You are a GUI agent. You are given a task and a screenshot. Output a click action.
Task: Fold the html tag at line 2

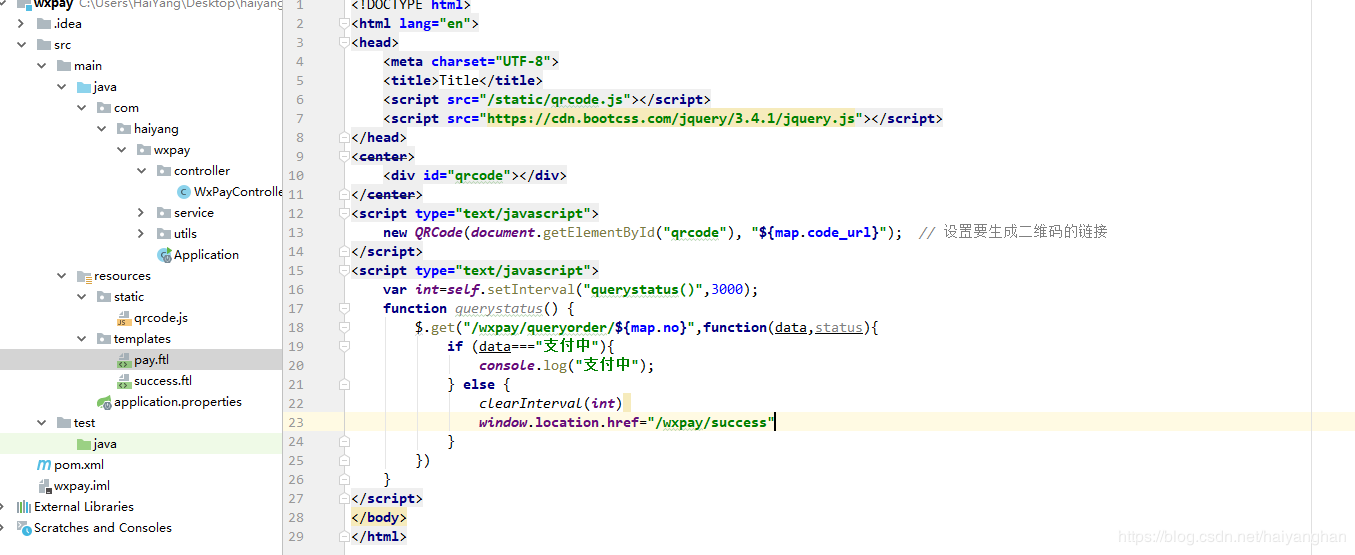click(343, 23)
